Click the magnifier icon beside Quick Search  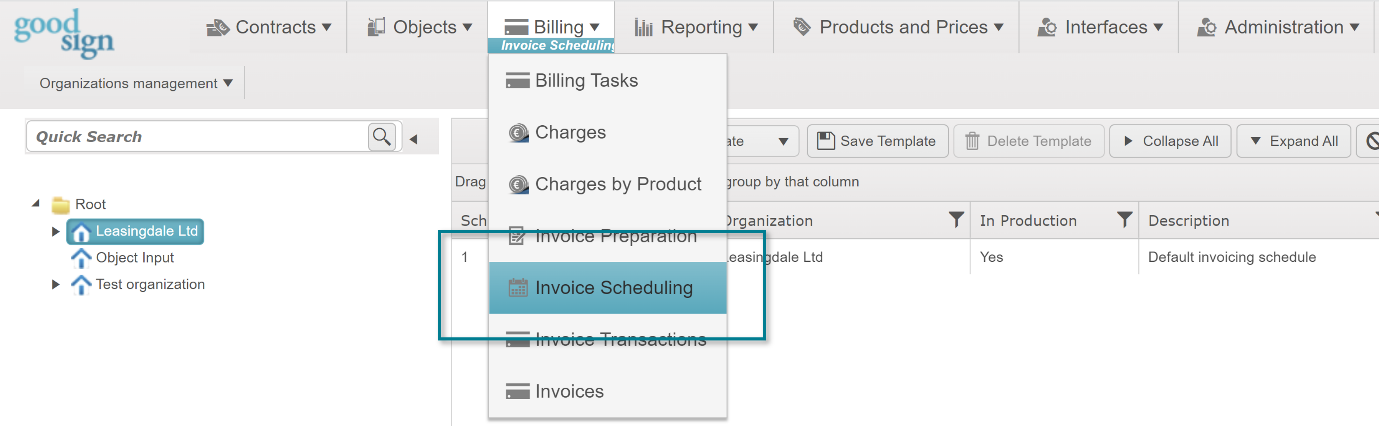tap(382, 137)
